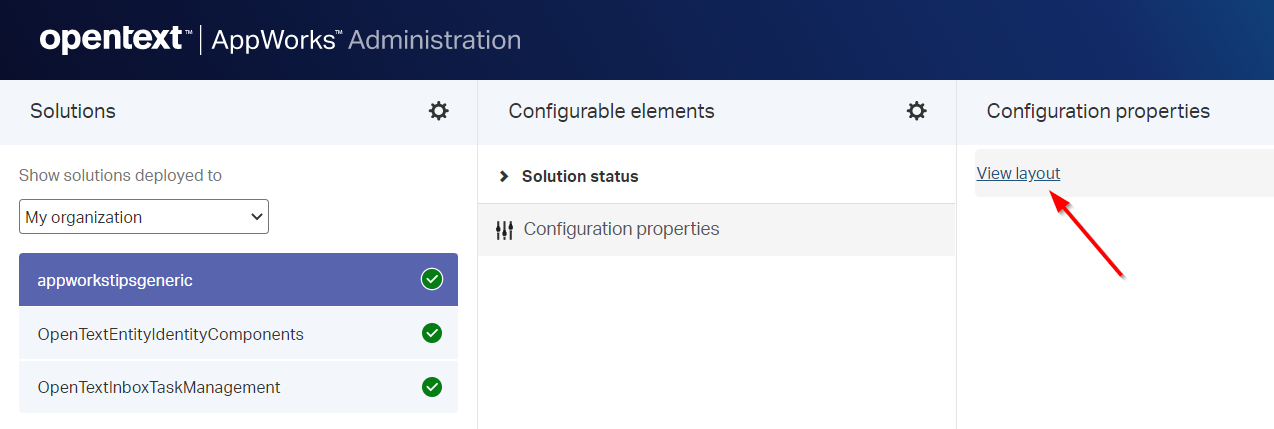Screen dimensions: 1274x429
Task: Expand the Solution status chevron
Action: [x=504, y=176]
